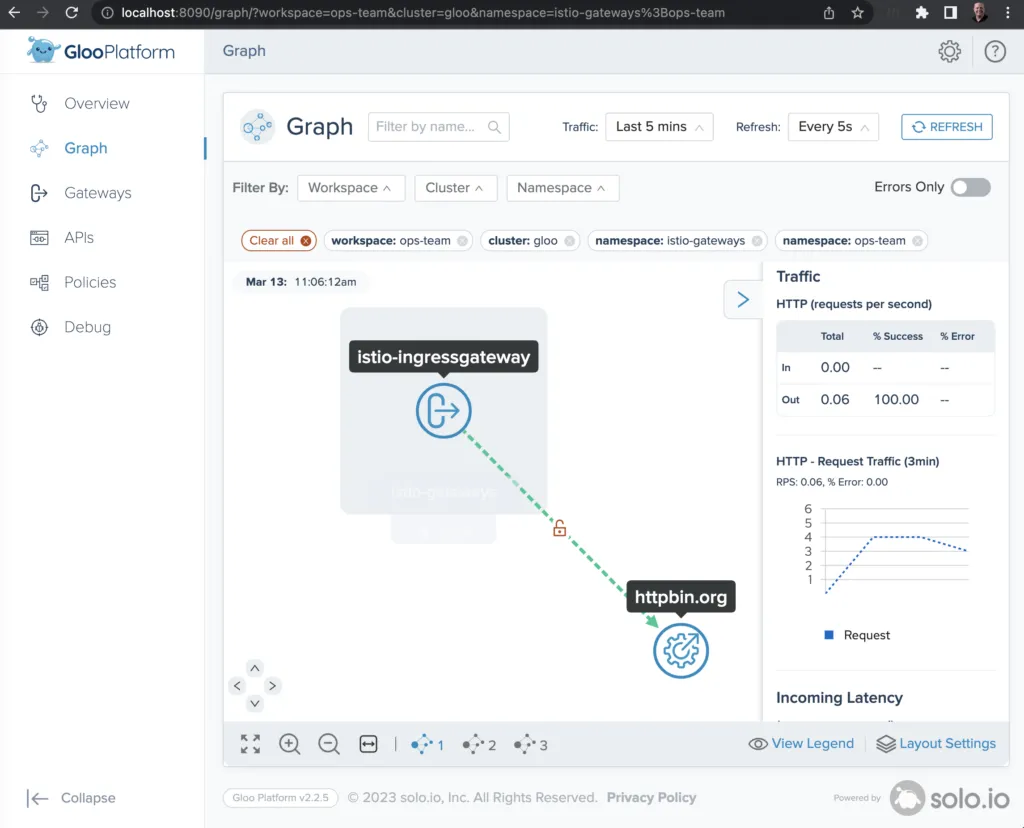Pan graph down arrow
Viewport: 1024px width, 828px height.
(x=255, y=703)
